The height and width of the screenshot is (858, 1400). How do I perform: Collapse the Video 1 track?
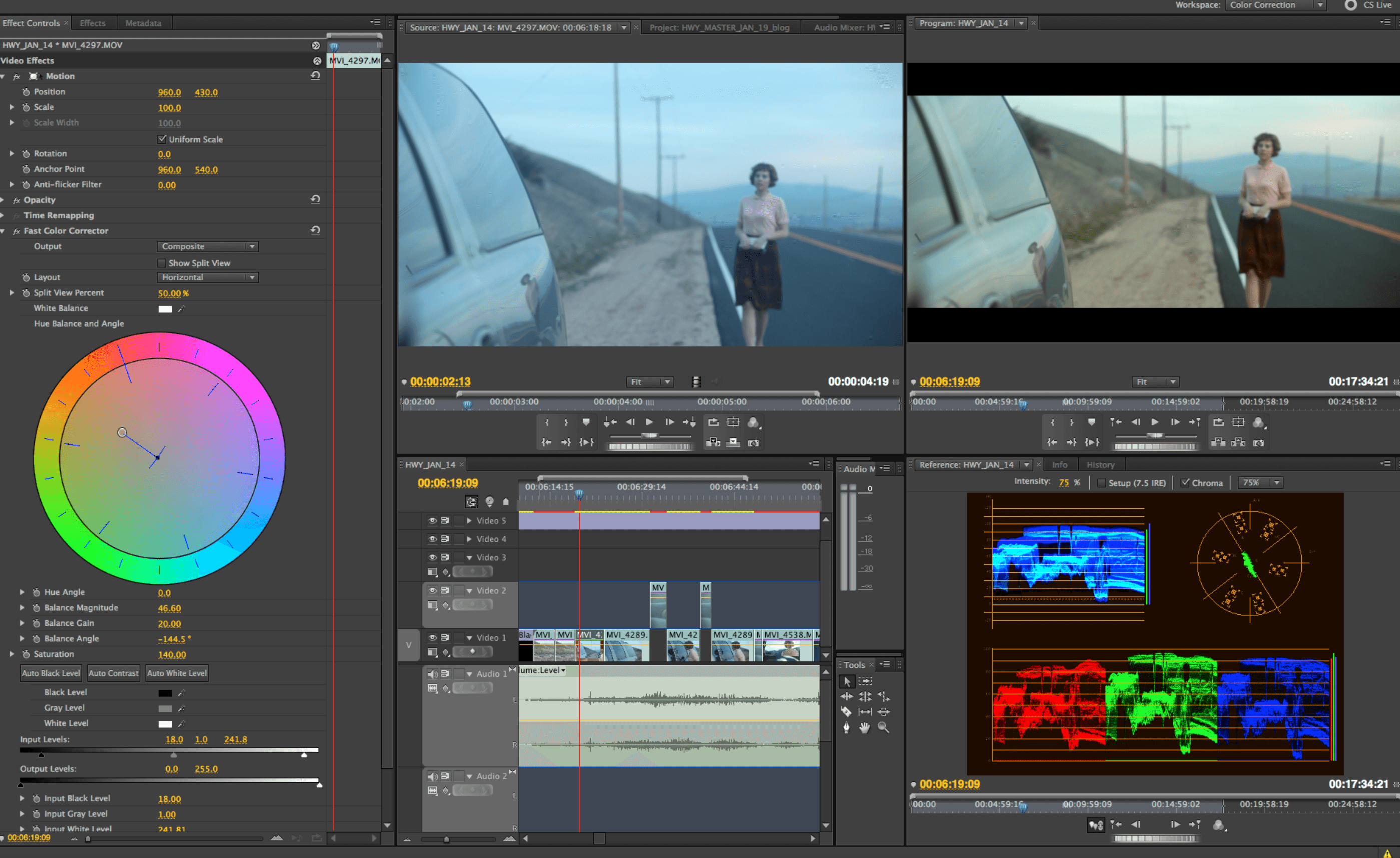click(469, 638)
